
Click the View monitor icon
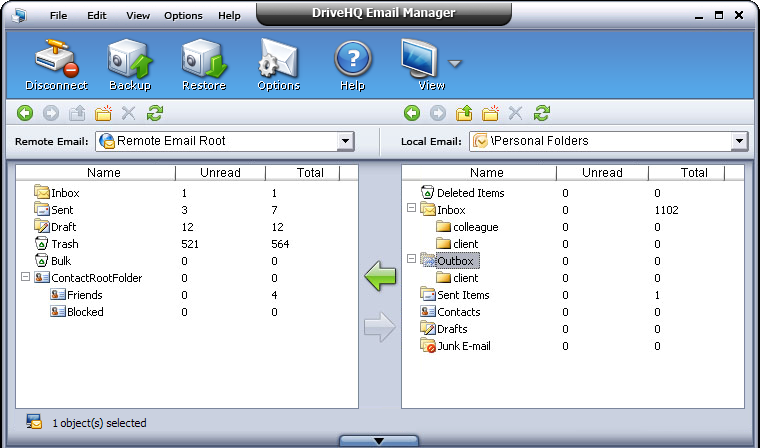coord(422,62)
